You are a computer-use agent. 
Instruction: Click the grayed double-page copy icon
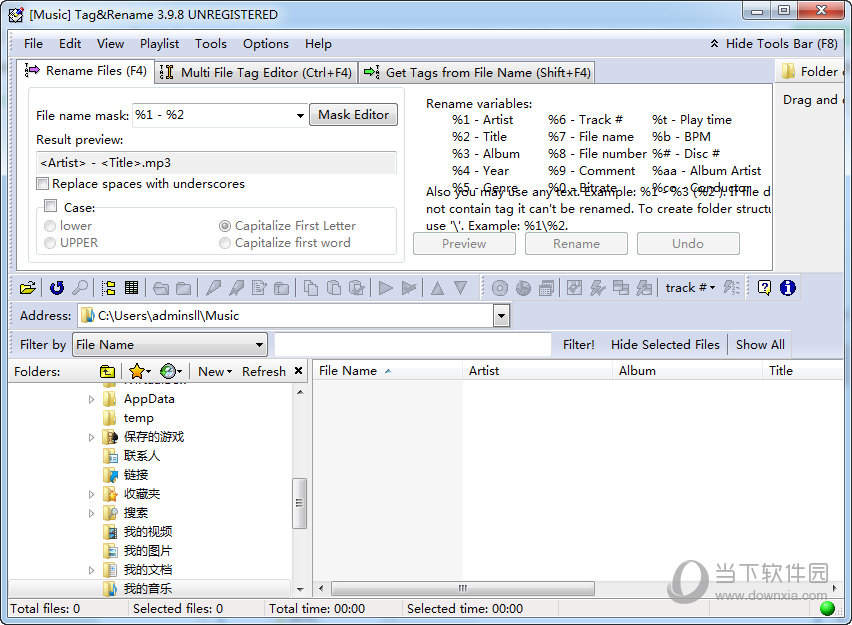click(311, 288)
